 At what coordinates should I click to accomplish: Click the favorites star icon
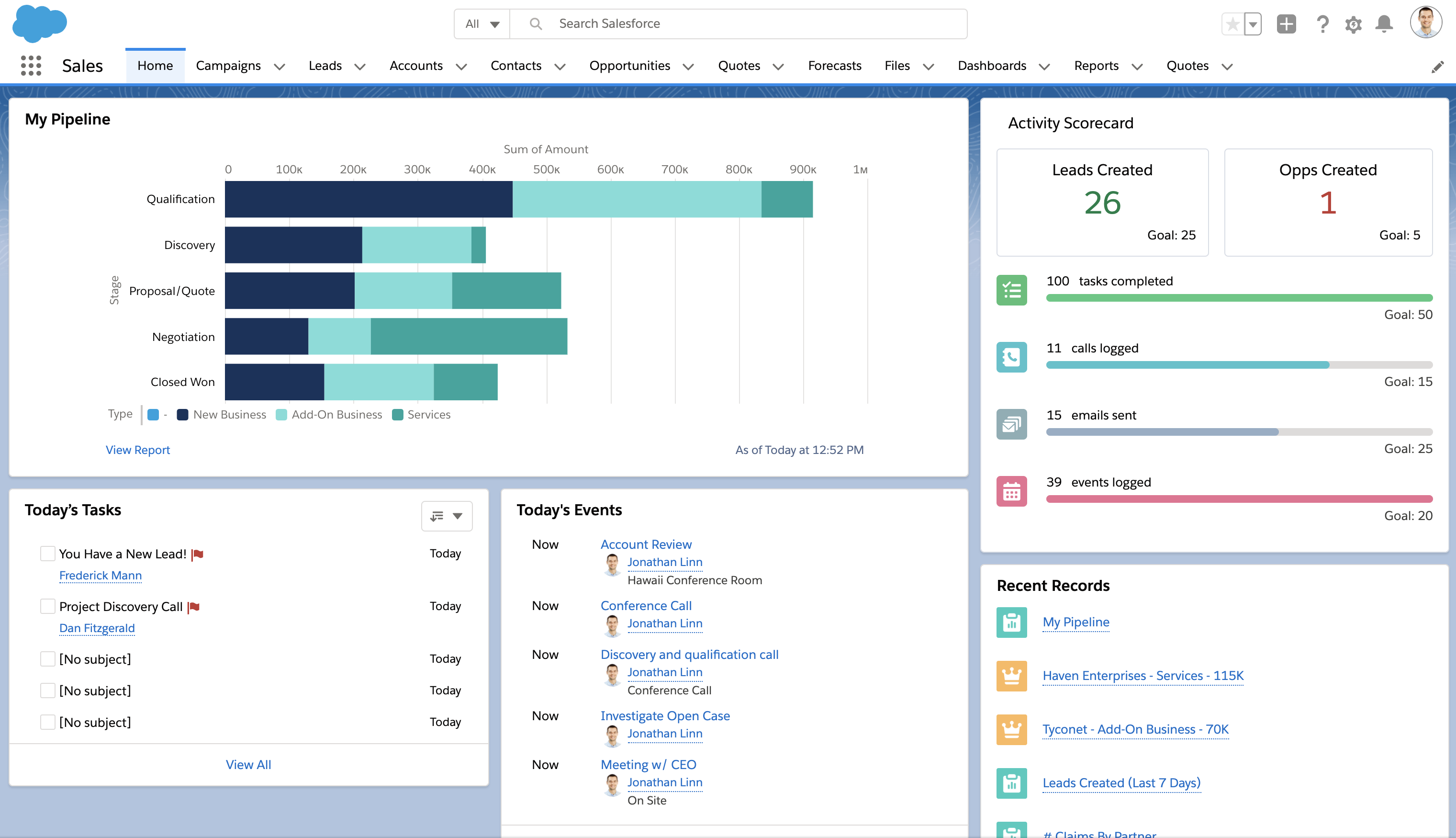point(1232,24)
